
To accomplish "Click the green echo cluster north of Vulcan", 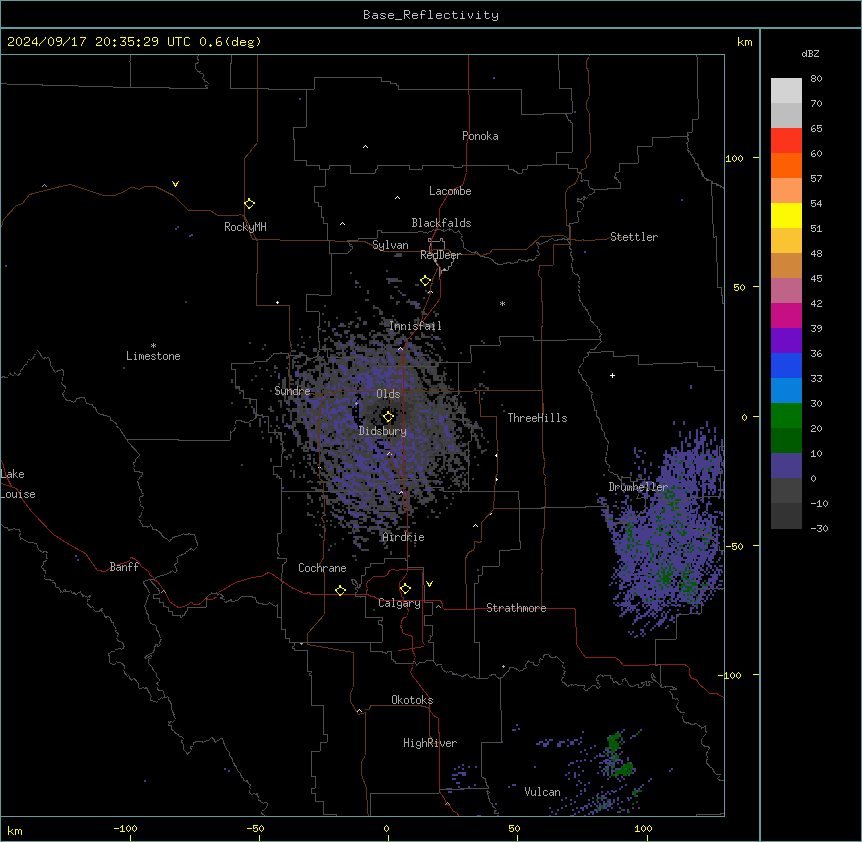I will pyautogui.click(x=619, y=754).
